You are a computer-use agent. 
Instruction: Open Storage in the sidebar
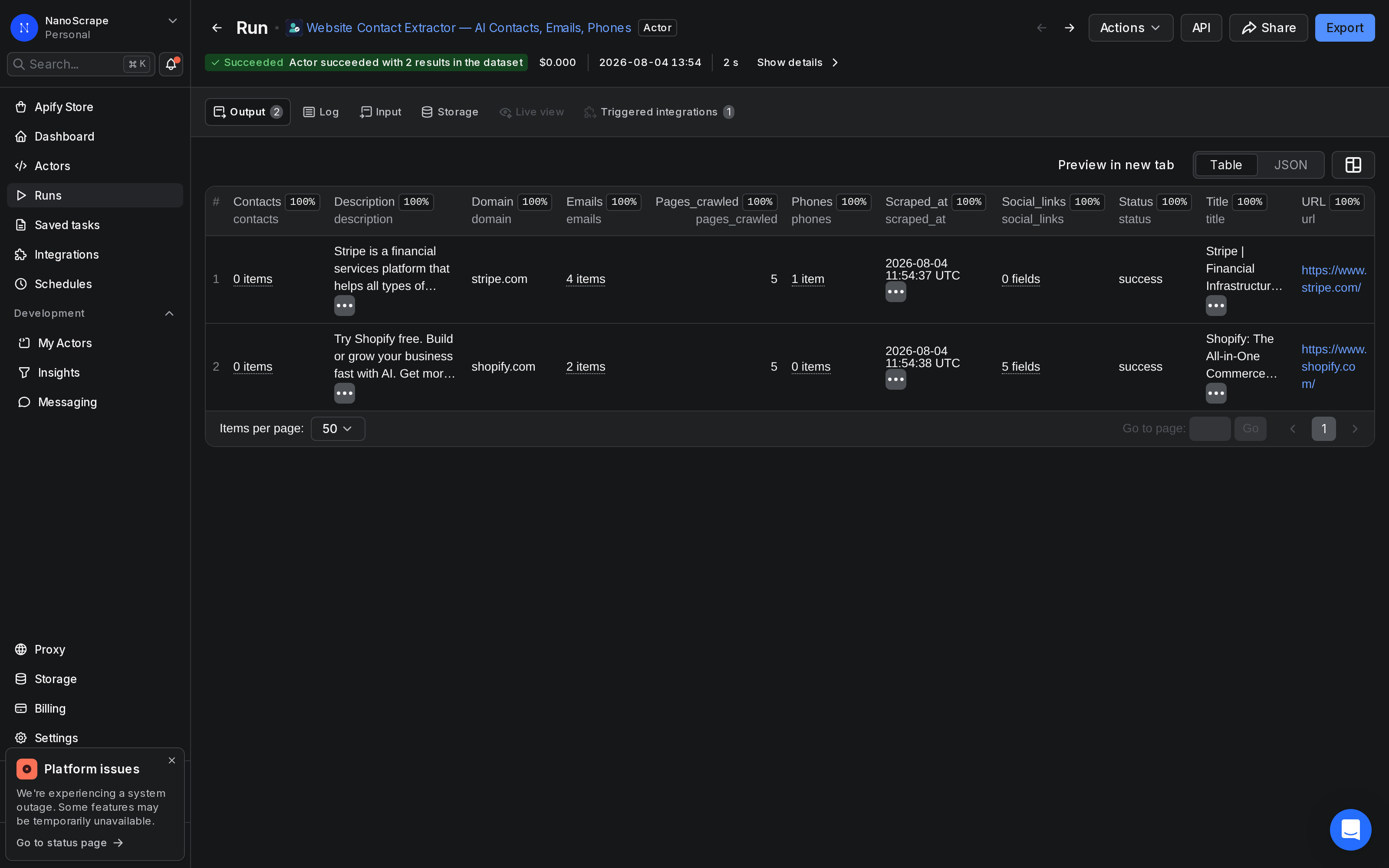click(95, 679)
